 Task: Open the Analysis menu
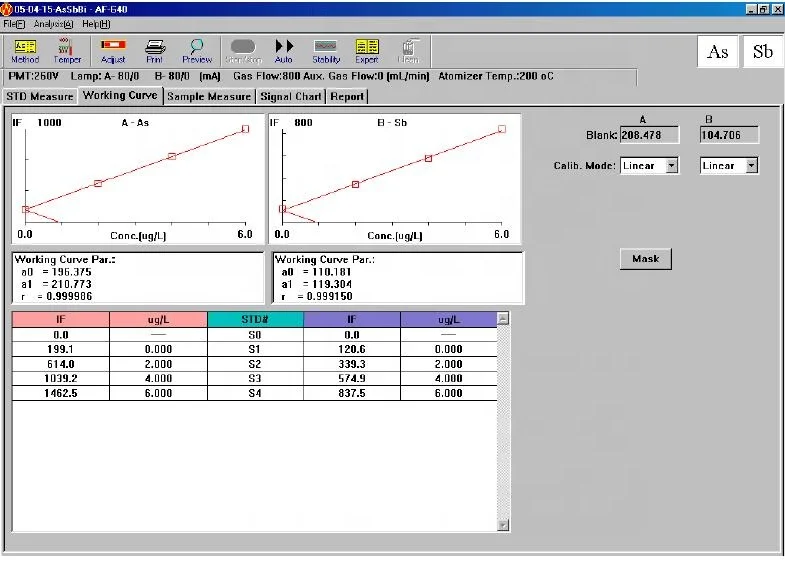(x=54, y=24)
